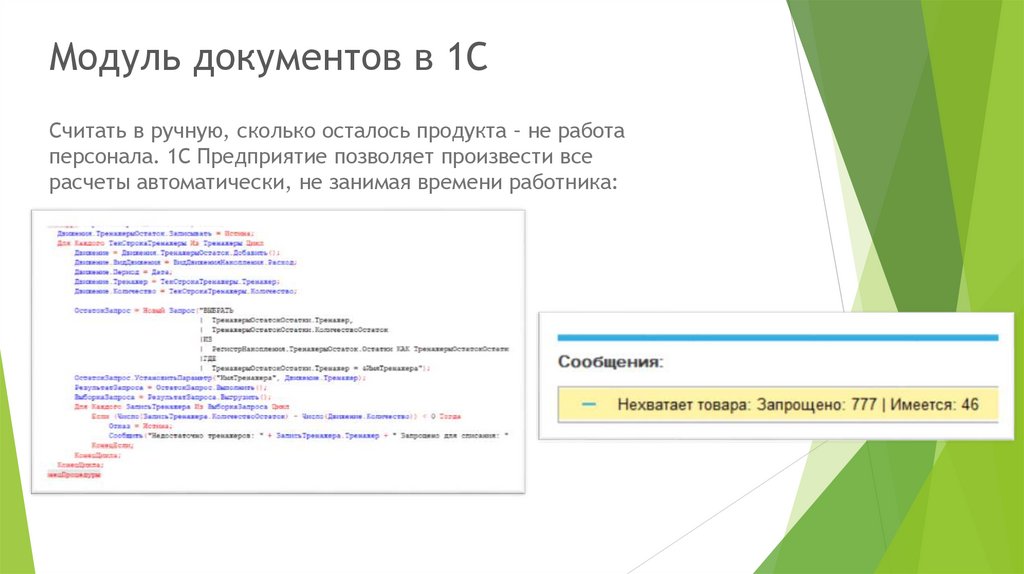1024x574 pixels.
Task: Click code line "Сообщить("Недостаточно тренажеров"
Action: [x=308, y=435]
